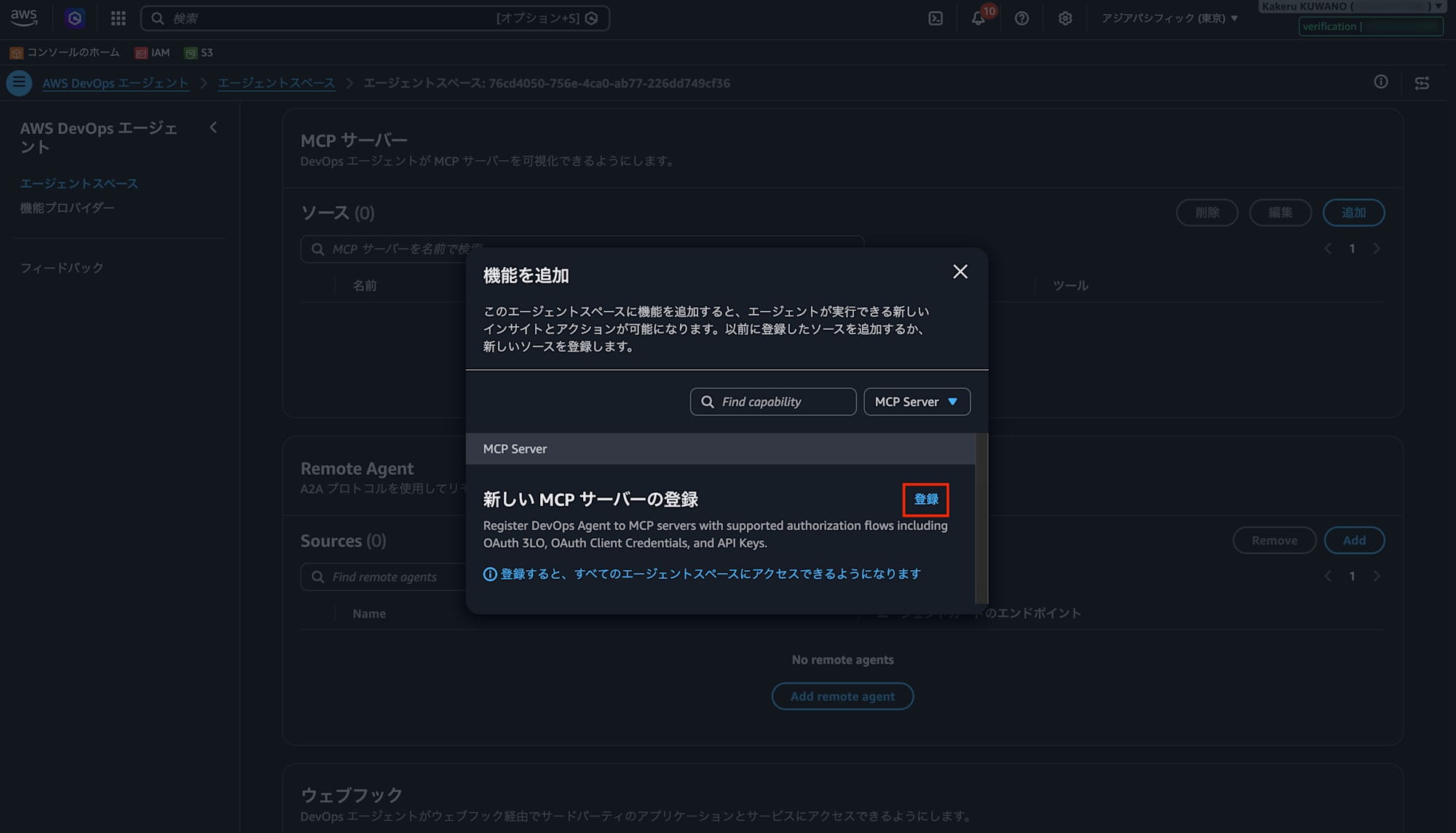Focus the Find remote agents search field
Image resolution: width=1456 pixels, height=833 pixels.
pos(384,577)
